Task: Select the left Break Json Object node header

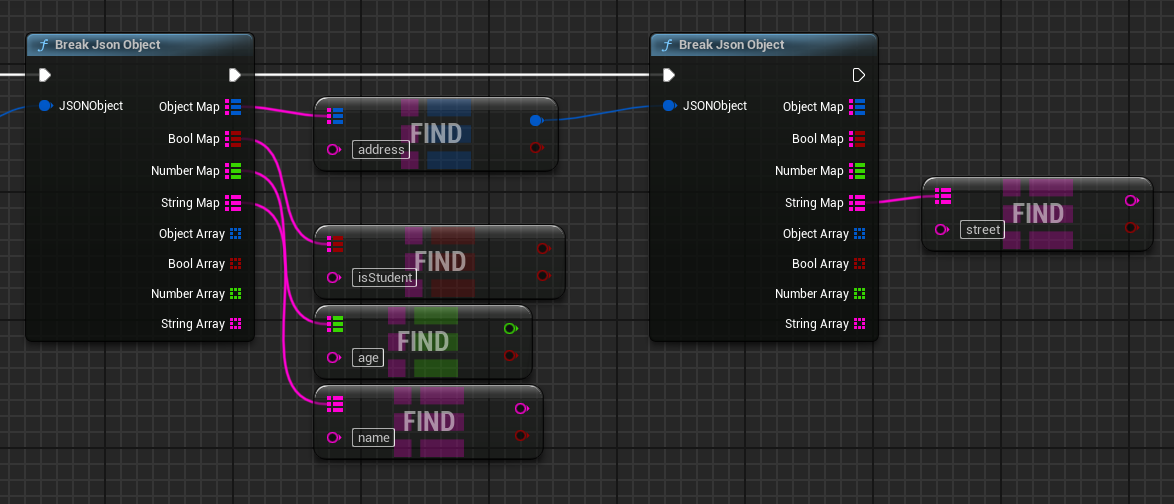Action: (107, 45)
